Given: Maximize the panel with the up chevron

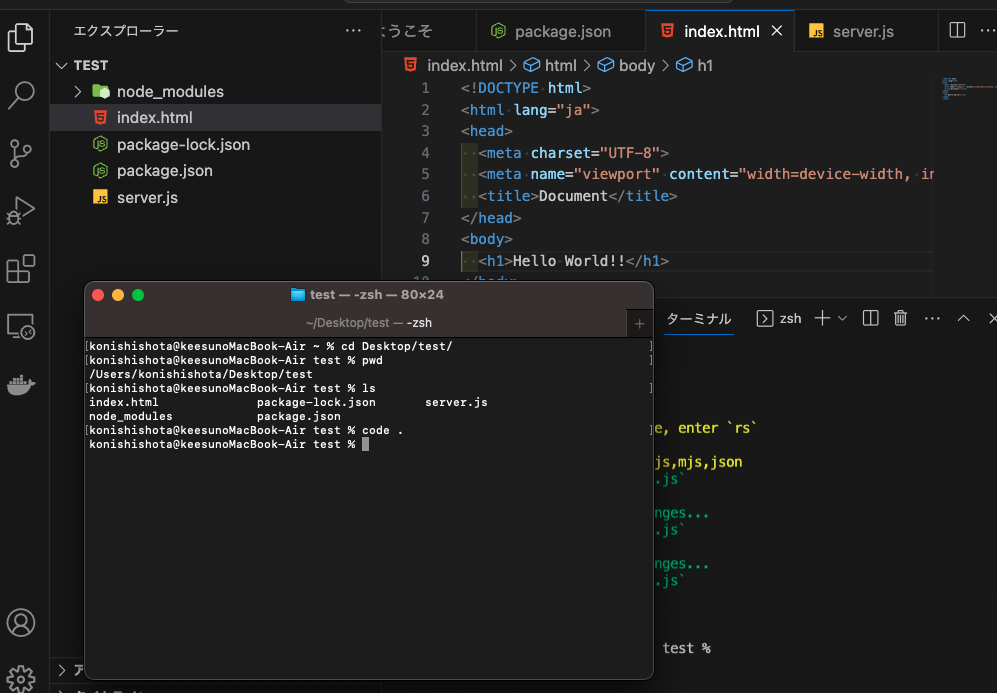Looking at the screenshot, I should pyautogui.click(x=963, y=318).
